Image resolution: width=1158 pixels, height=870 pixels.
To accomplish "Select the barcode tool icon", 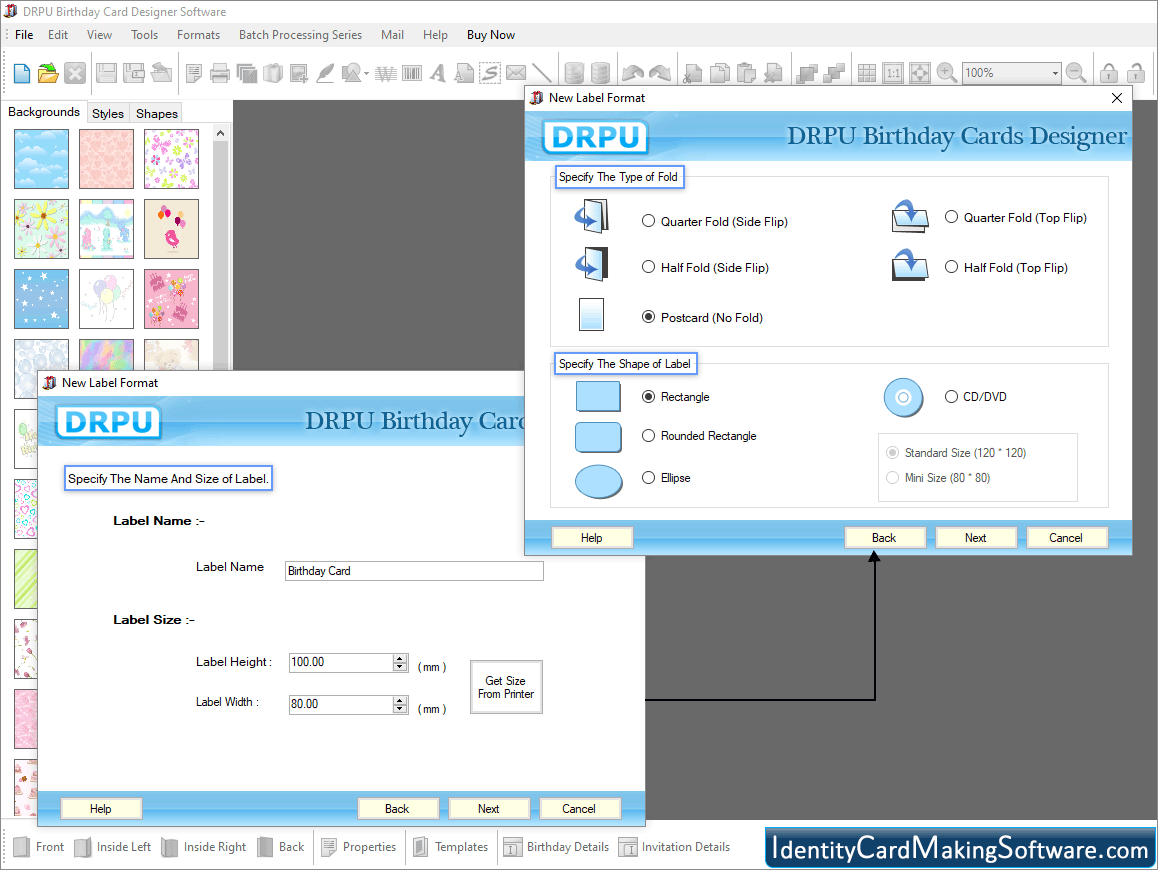I will (412, 73).
